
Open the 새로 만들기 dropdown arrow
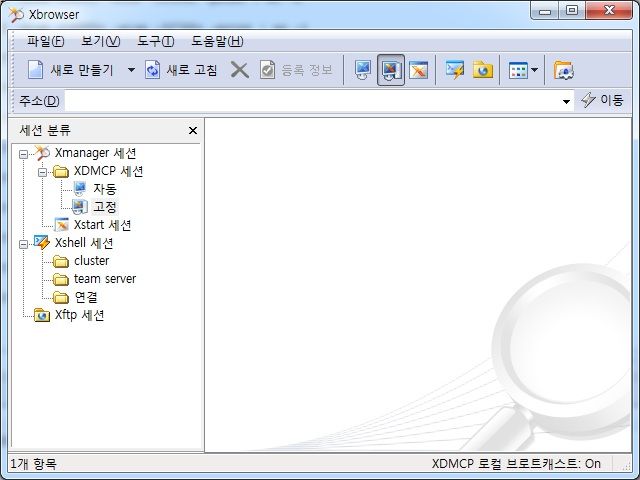coord(131,70)
